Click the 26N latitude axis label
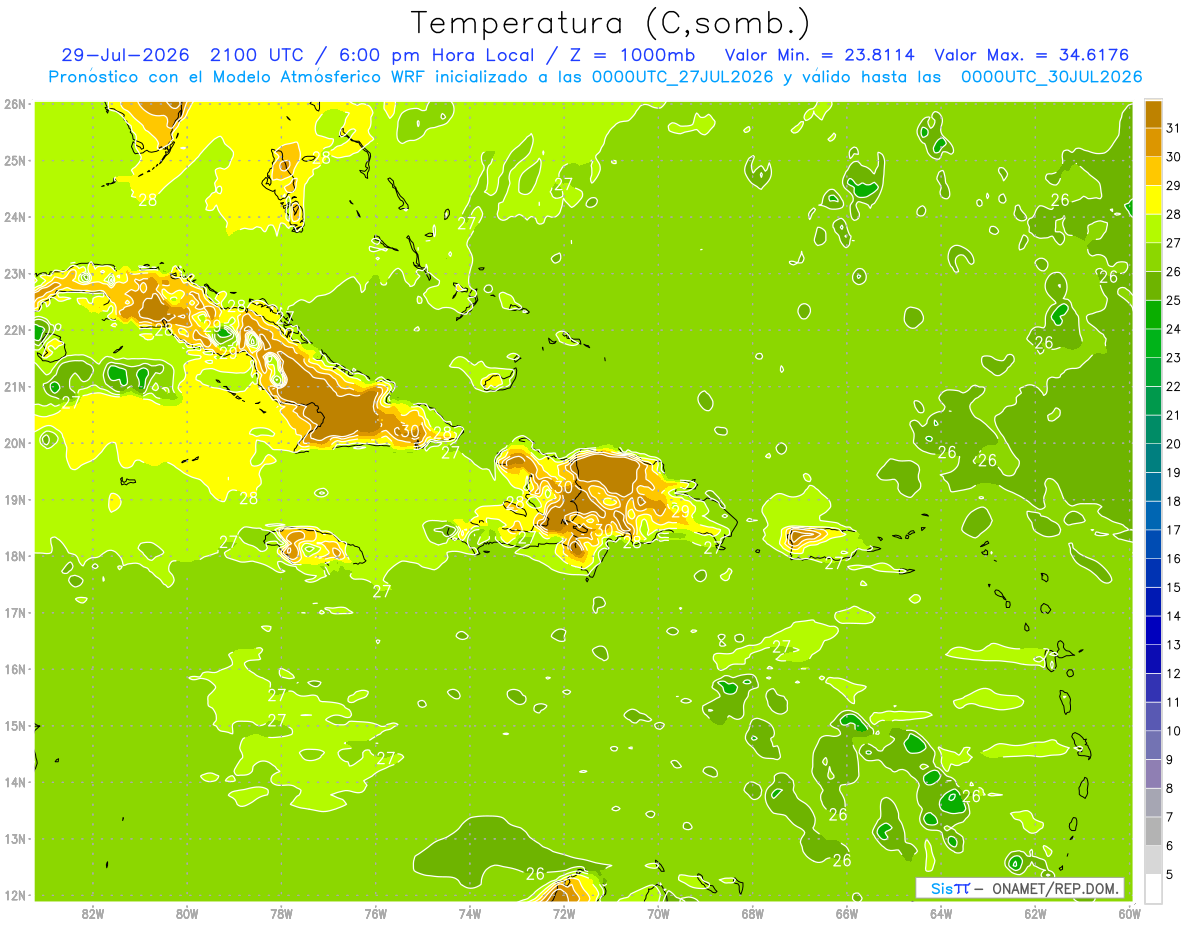The width and height of the screenshot is (1200, 927). coord(14,103)
